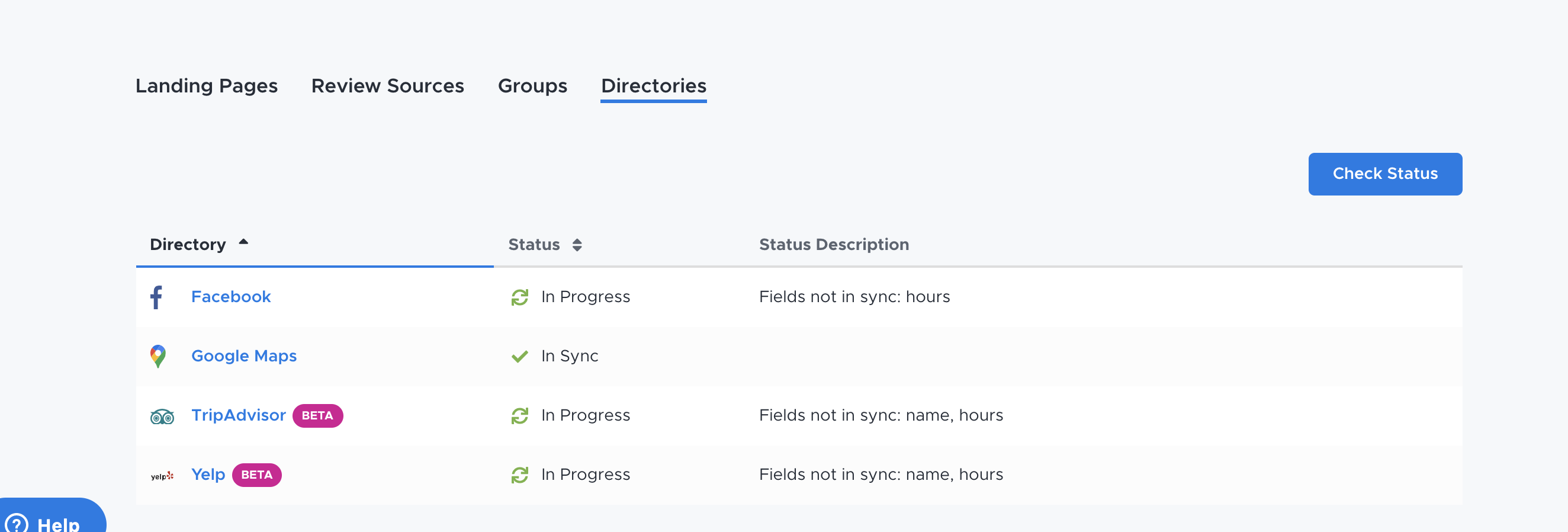Screen dimensions: 1568x532
Task: Click the Status Description column header
Action: [x=833, y=245]
